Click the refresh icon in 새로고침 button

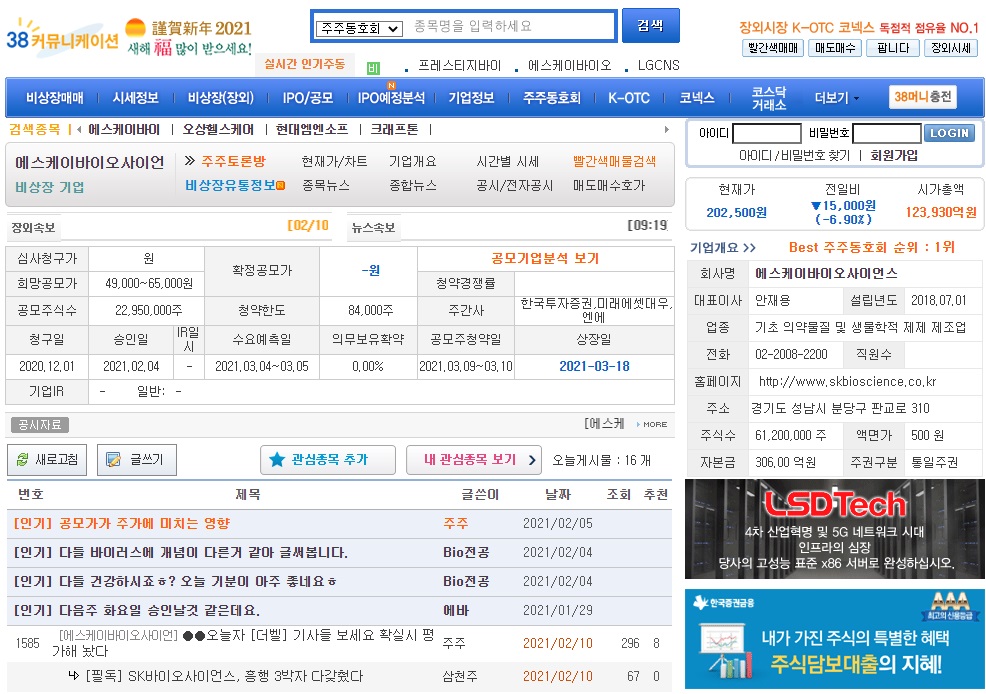(23, 460)
